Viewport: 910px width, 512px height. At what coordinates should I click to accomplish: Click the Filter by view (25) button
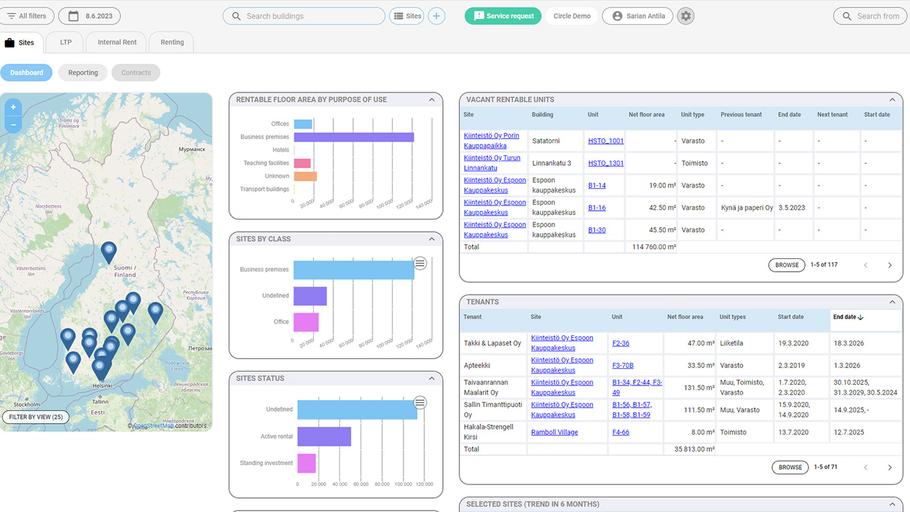pos(35,417)
